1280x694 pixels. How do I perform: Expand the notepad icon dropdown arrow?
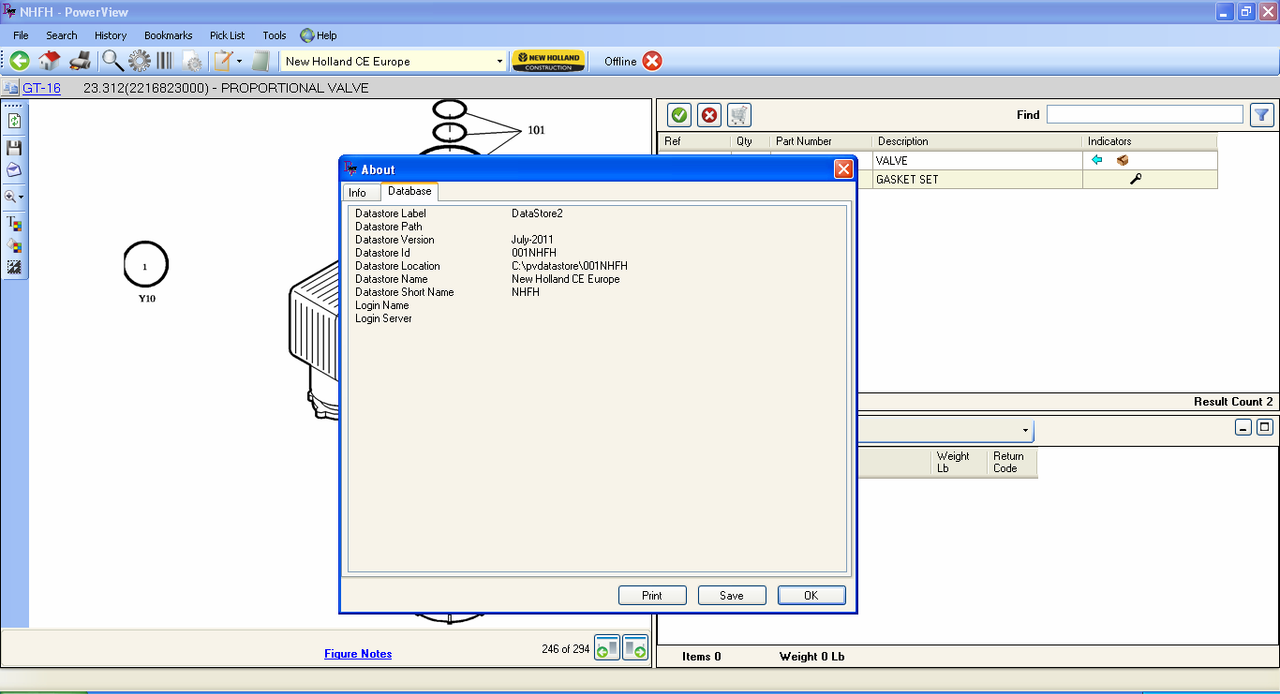click(239, 62)
